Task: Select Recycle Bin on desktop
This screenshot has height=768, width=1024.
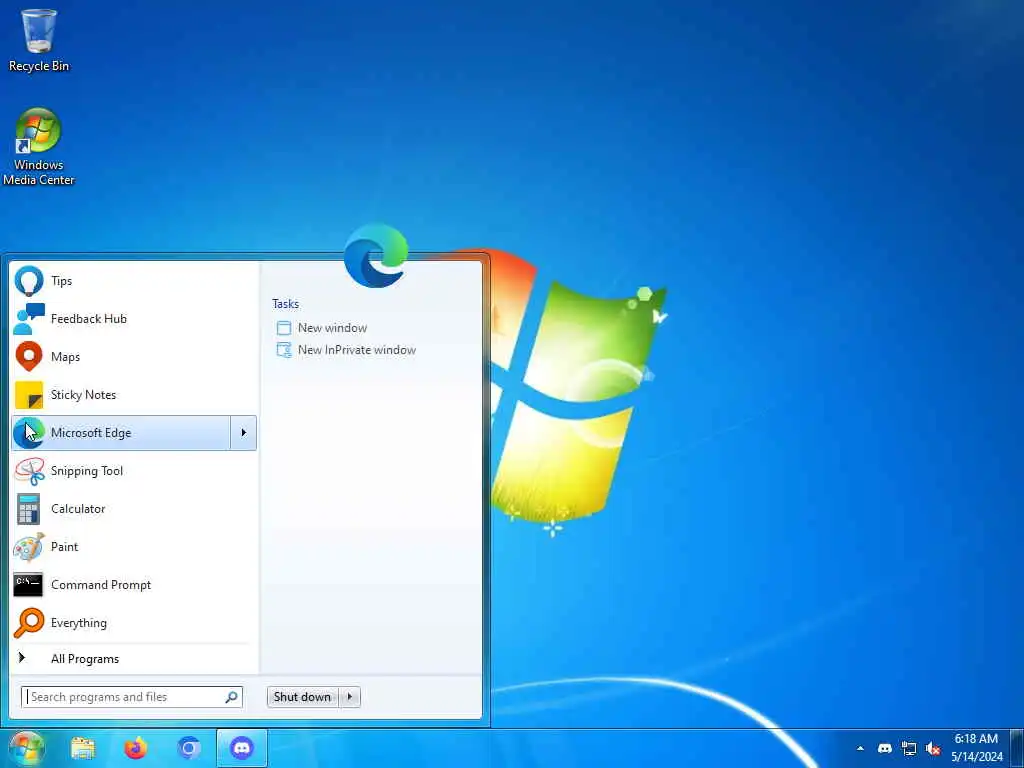Action: coord(39,40)
